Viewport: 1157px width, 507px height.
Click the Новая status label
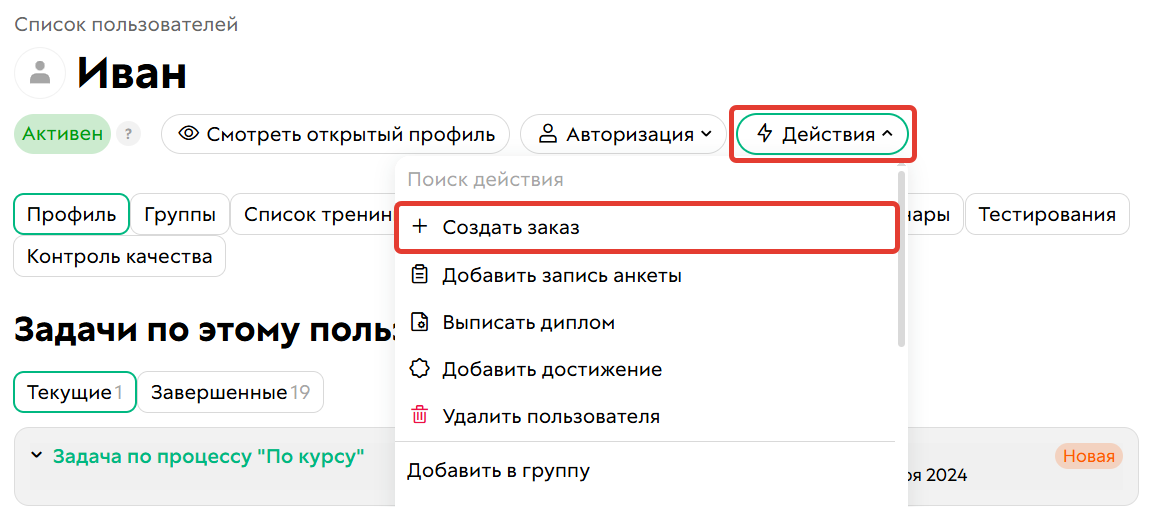point(1088,457)
